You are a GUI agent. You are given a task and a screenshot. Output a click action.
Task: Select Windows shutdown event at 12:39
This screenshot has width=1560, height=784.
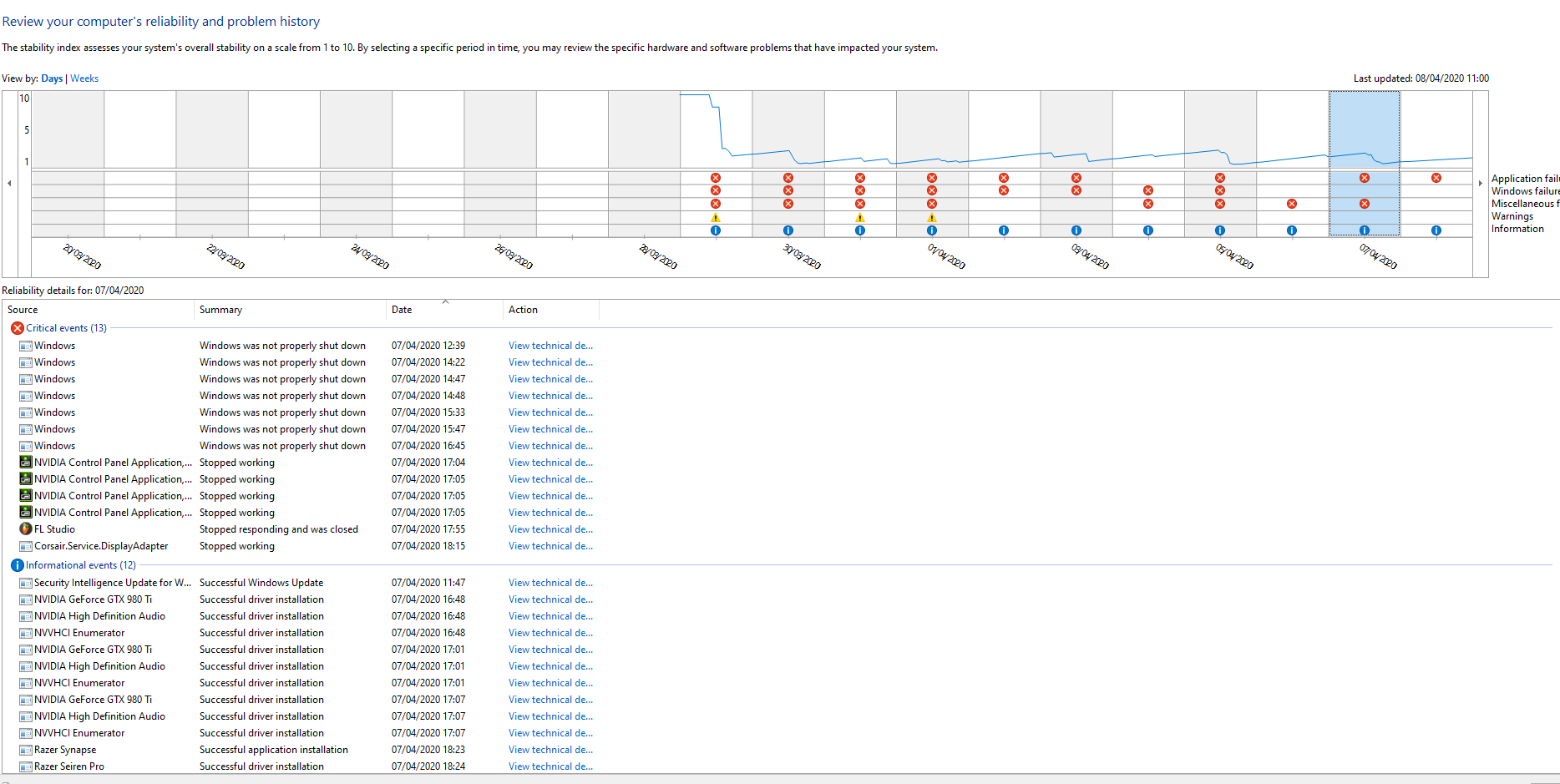(x=282, y=346)
